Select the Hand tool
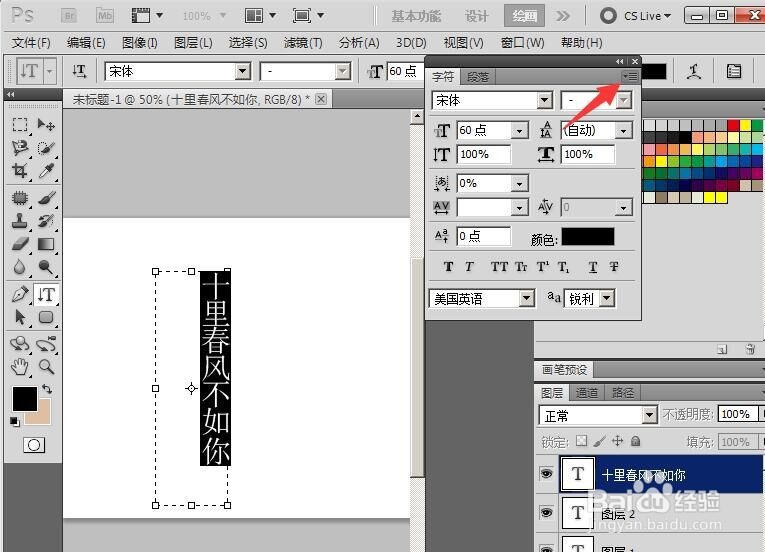The image size is (765, 552). click(20, 367)
